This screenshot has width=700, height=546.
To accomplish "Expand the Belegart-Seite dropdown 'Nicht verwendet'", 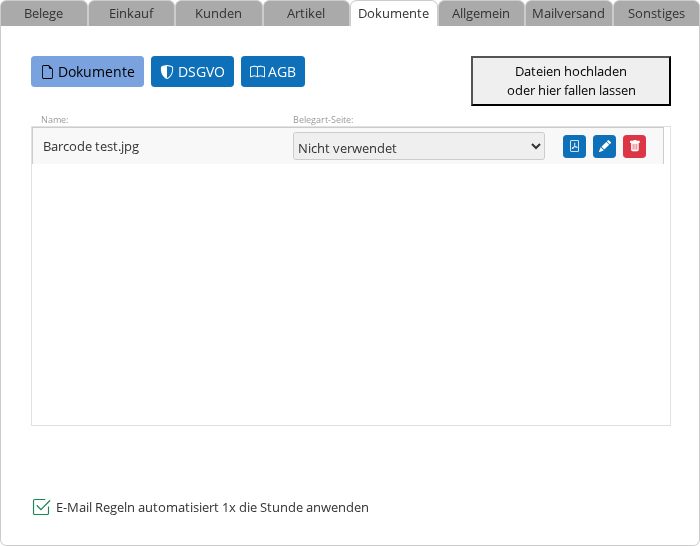I will pyautogui.click(x=418, y=147).
